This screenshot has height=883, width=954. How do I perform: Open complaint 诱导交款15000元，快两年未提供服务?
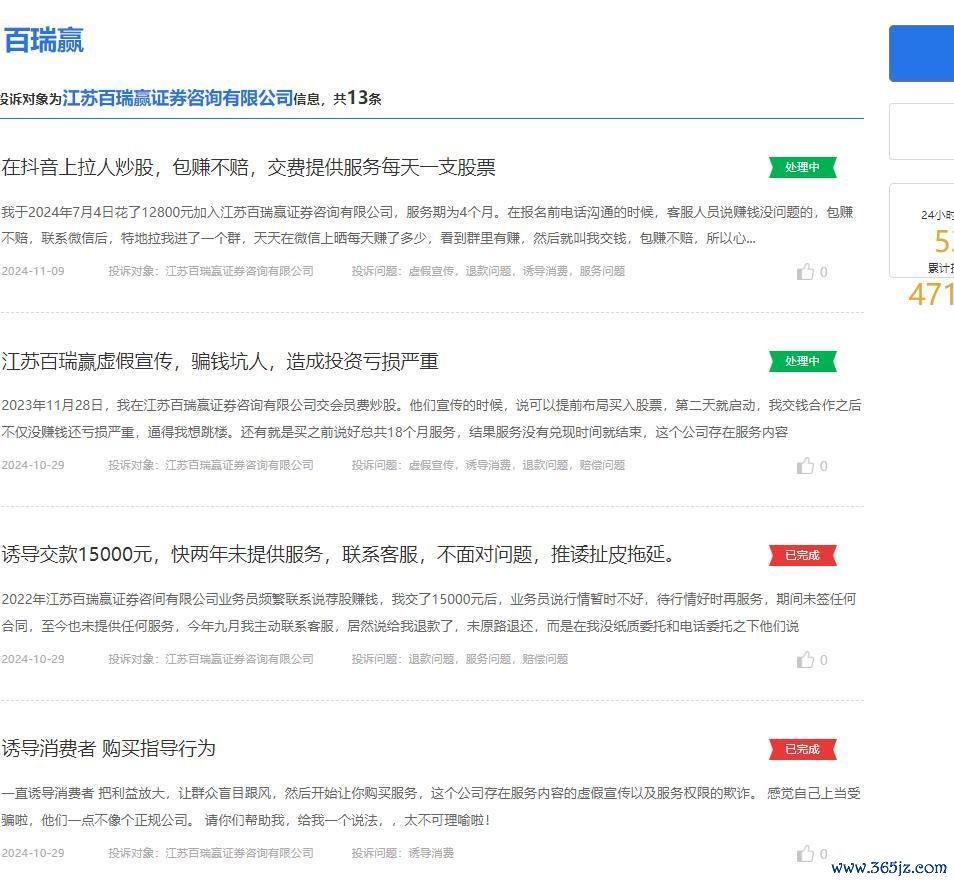coord(338,555)
